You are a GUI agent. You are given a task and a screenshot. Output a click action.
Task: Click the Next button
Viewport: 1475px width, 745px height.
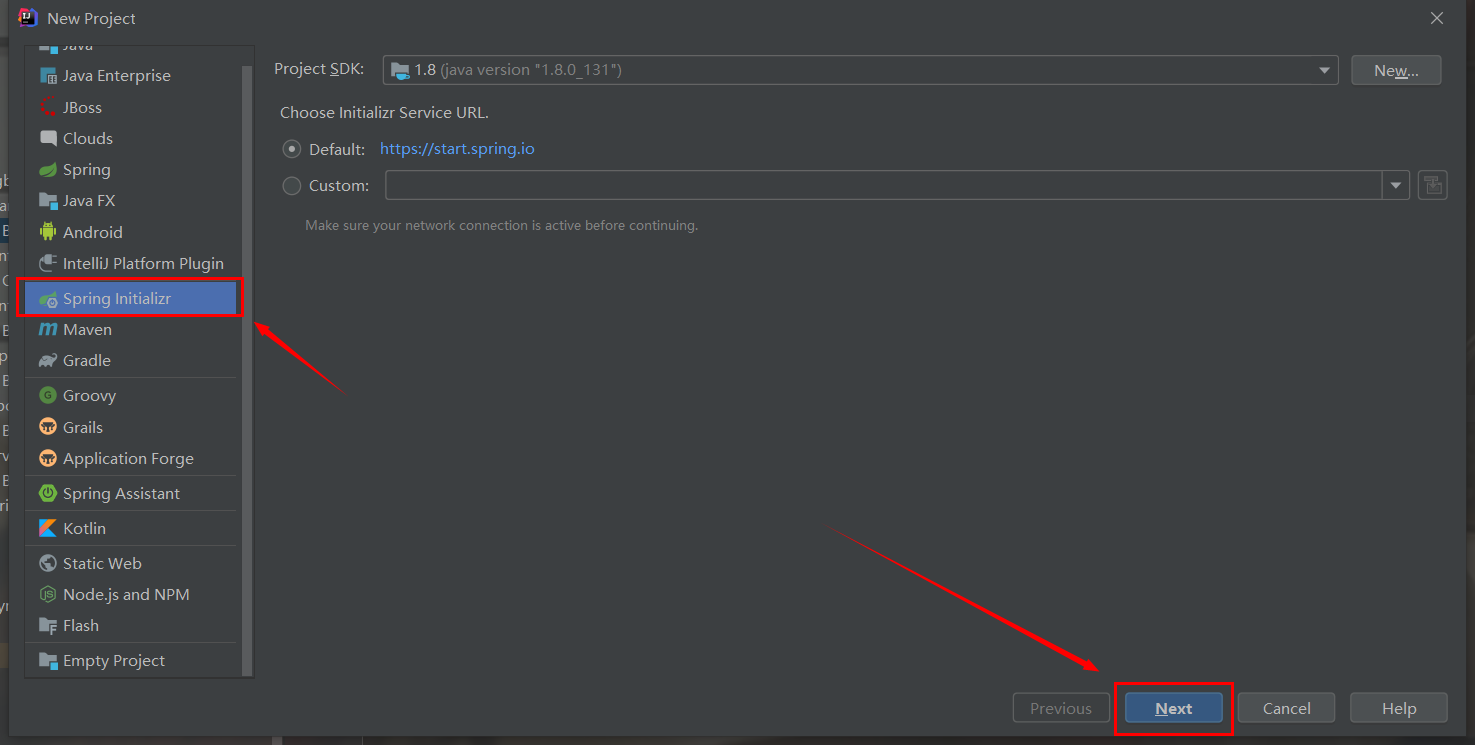(1174, 708)
